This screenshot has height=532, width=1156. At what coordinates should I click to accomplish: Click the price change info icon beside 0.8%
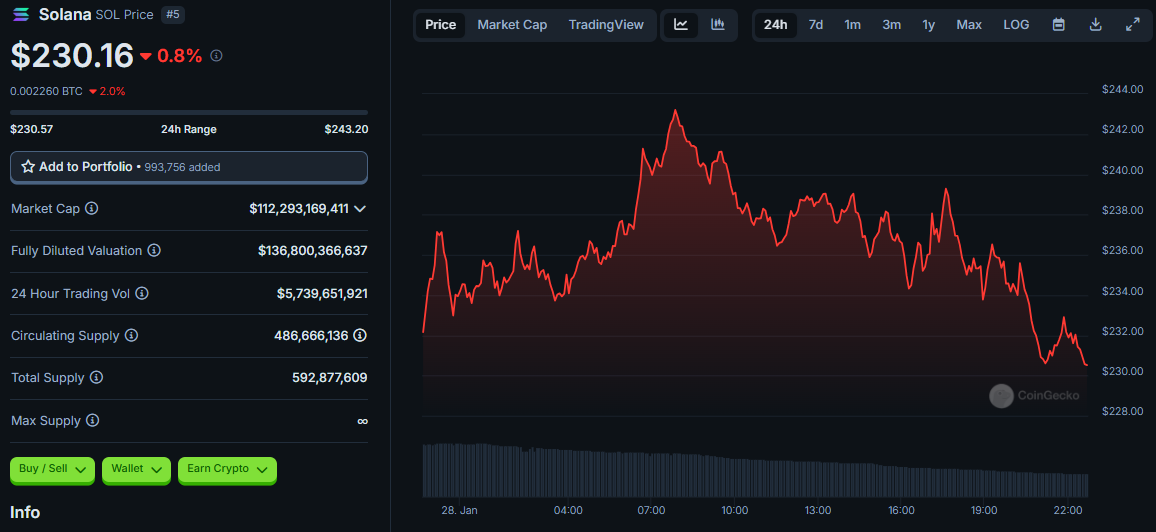click(x=216, y=55)
